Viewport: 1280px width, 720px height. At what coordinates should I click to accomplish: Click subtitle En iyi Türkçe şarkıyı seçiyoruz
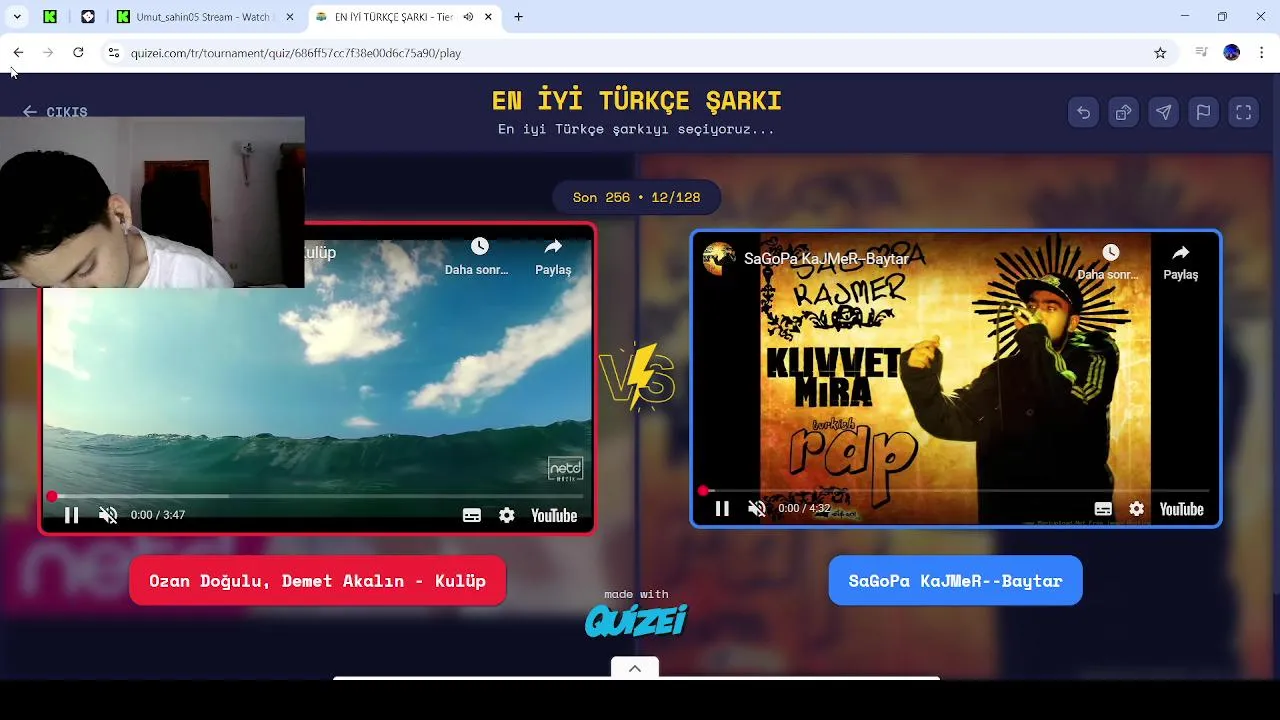636,129
